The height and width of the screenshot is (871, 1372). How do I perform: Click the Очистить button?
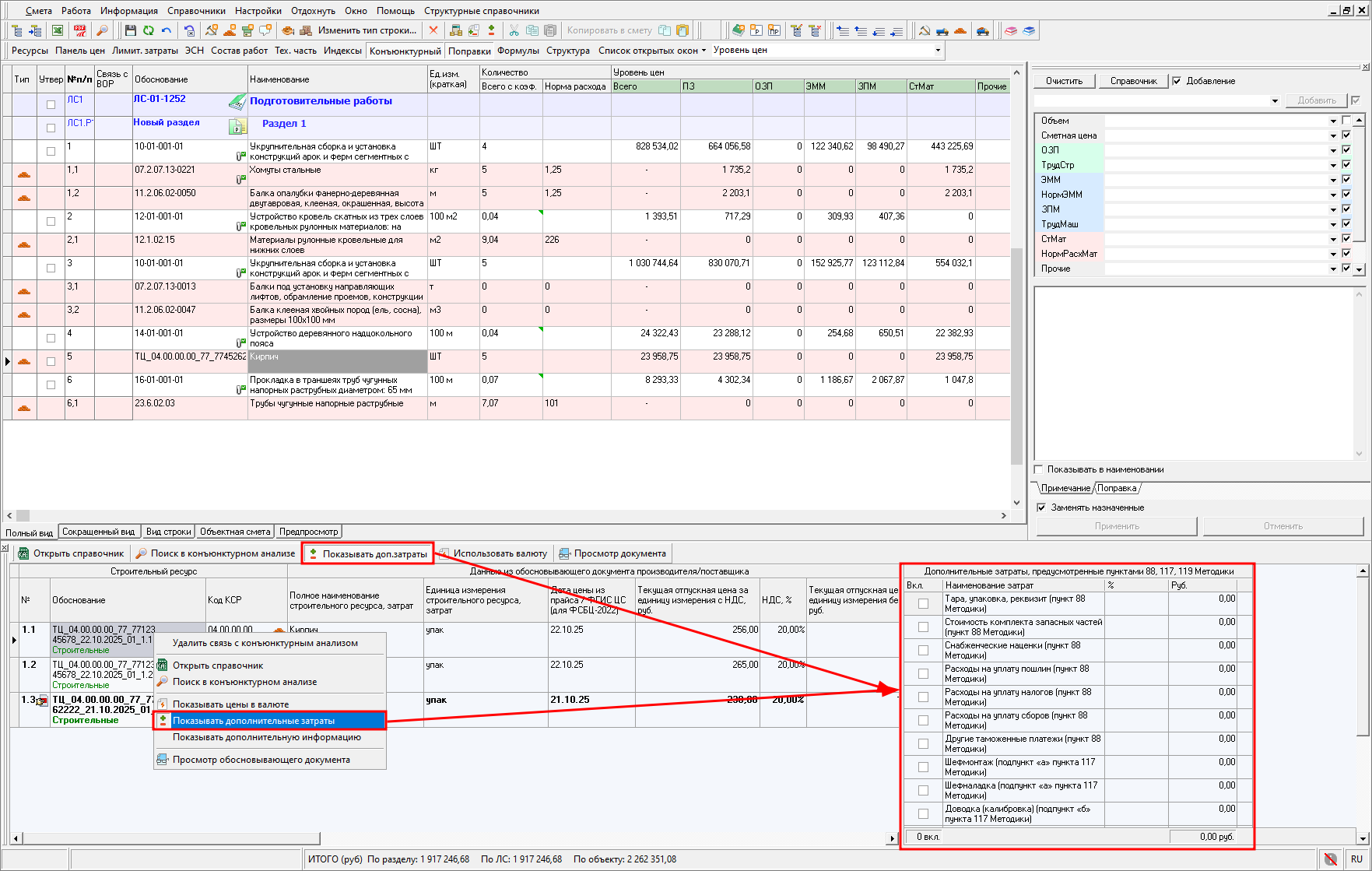pos(1064,81)
